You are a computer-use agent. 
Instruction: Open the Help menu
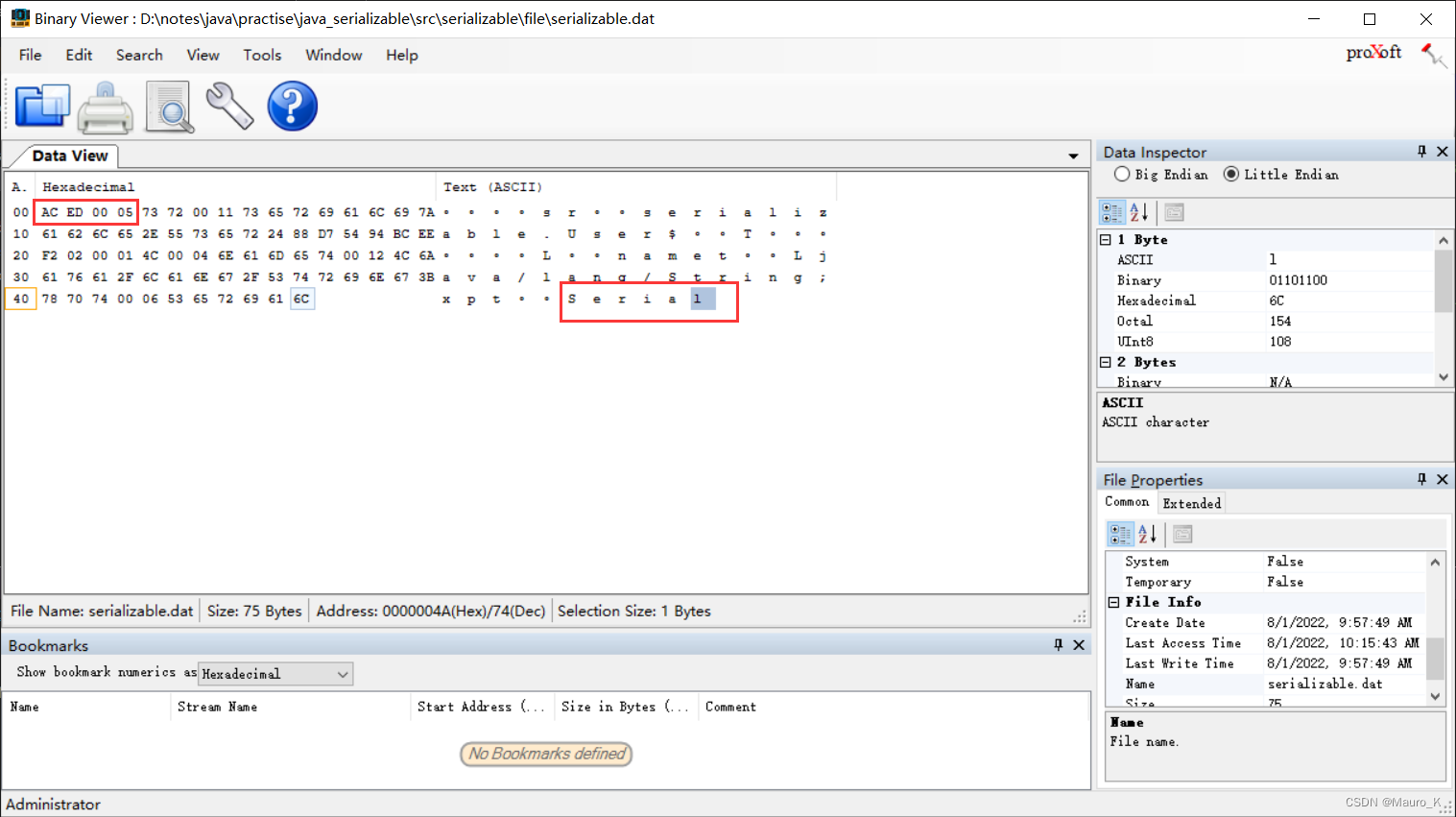[x=402, y=55]
